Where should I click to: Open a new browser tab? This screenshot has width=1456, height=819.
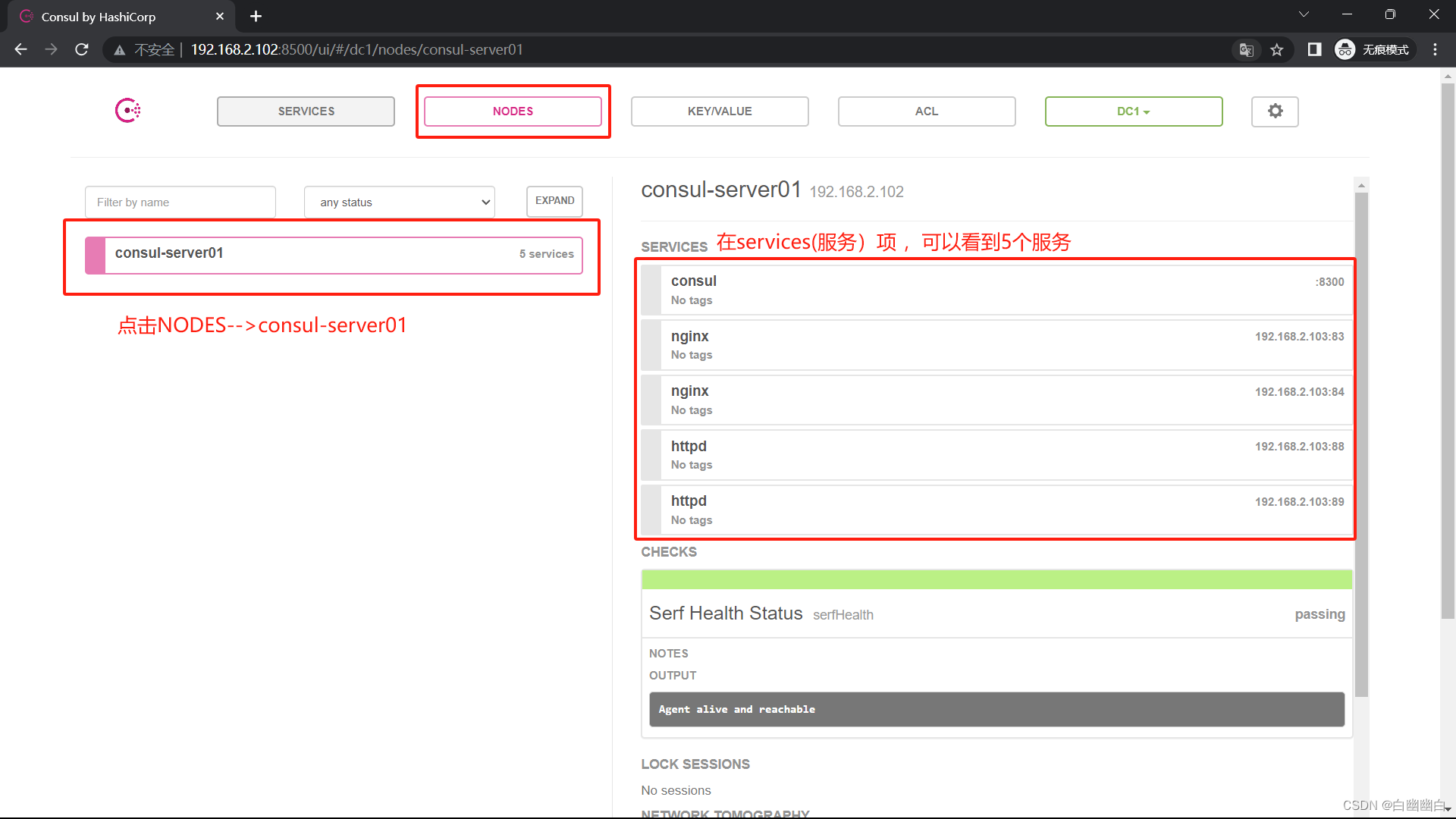256,16
